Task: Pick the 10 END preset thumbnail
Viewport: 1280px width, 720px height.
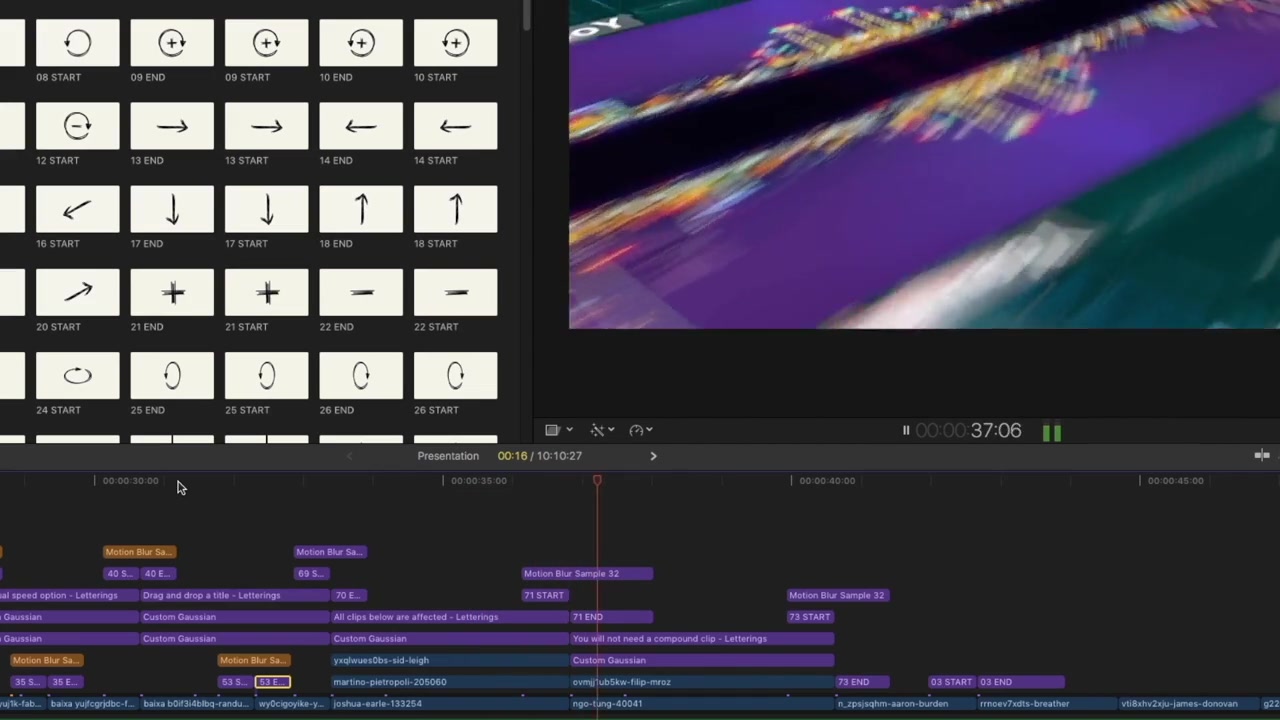Action: pyautogui.click(x=361, y=43)
